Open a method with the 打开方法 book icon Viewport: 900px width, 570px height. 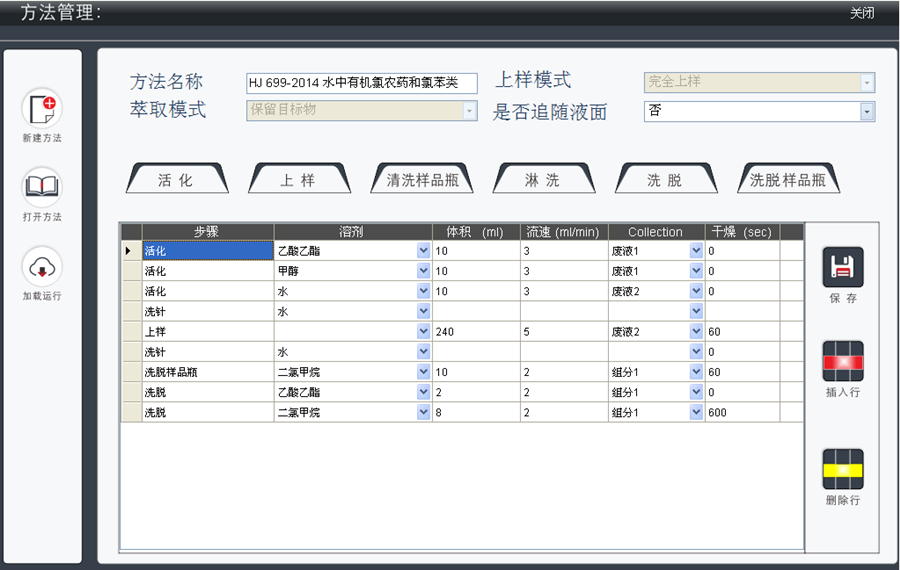point(42,187)
